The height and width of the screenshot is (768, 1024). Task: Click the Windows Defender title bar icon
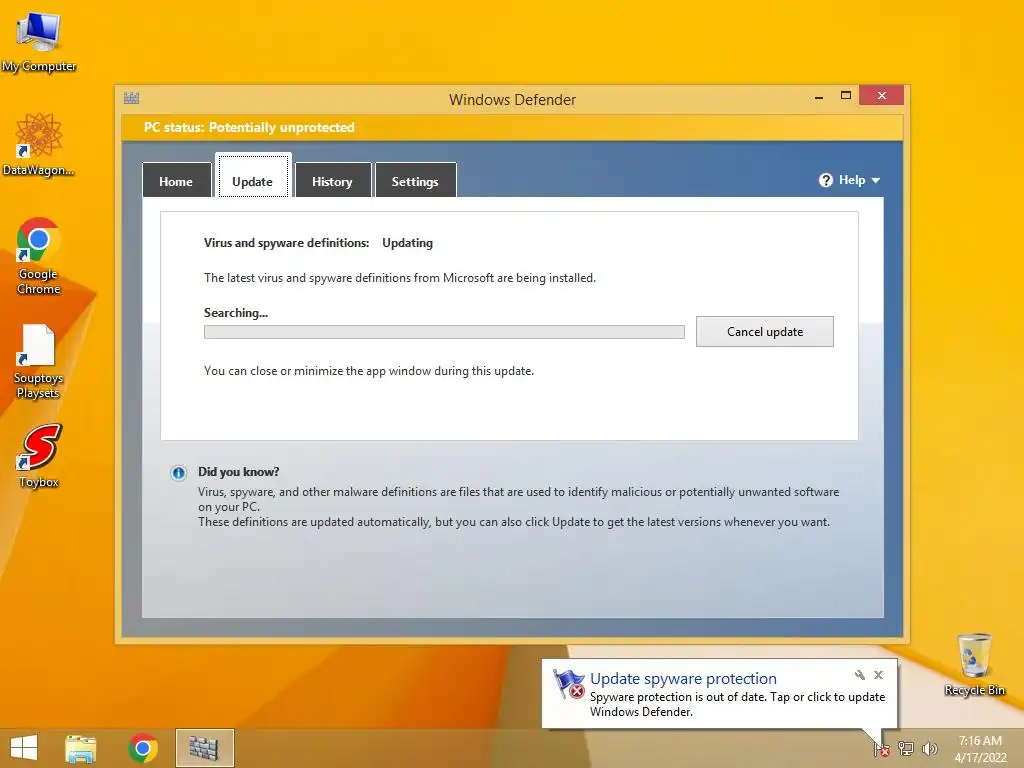click(131, 99)
